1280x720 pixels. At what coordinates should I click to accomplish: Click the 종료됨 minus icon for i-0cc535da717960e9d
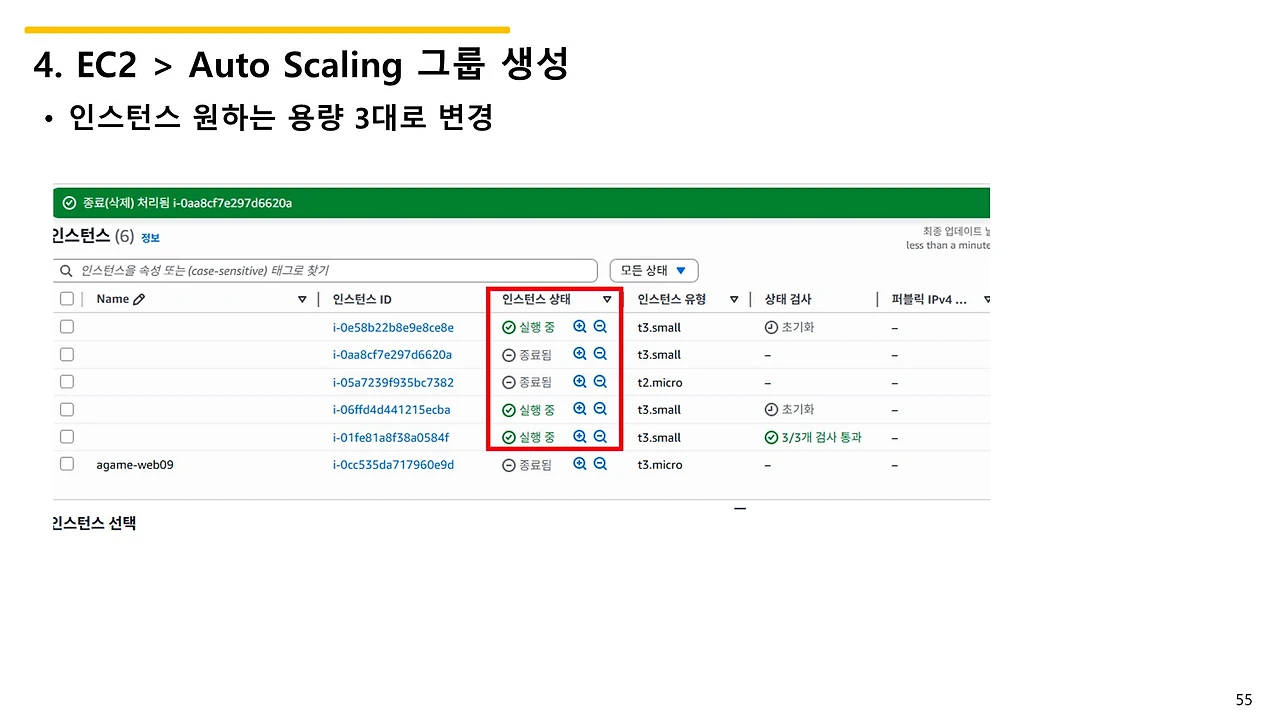509,464
